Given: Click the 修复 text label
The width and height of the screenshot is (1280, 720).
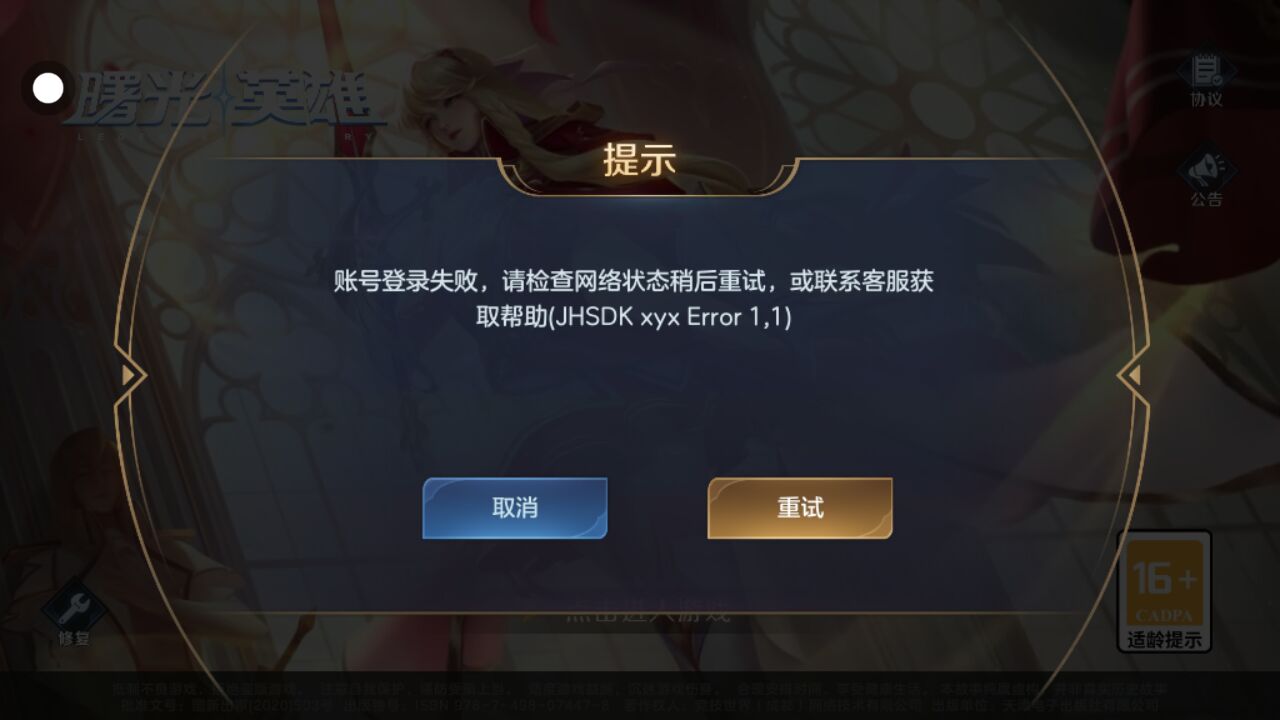Looking at the screenshot, I should 74,638.
